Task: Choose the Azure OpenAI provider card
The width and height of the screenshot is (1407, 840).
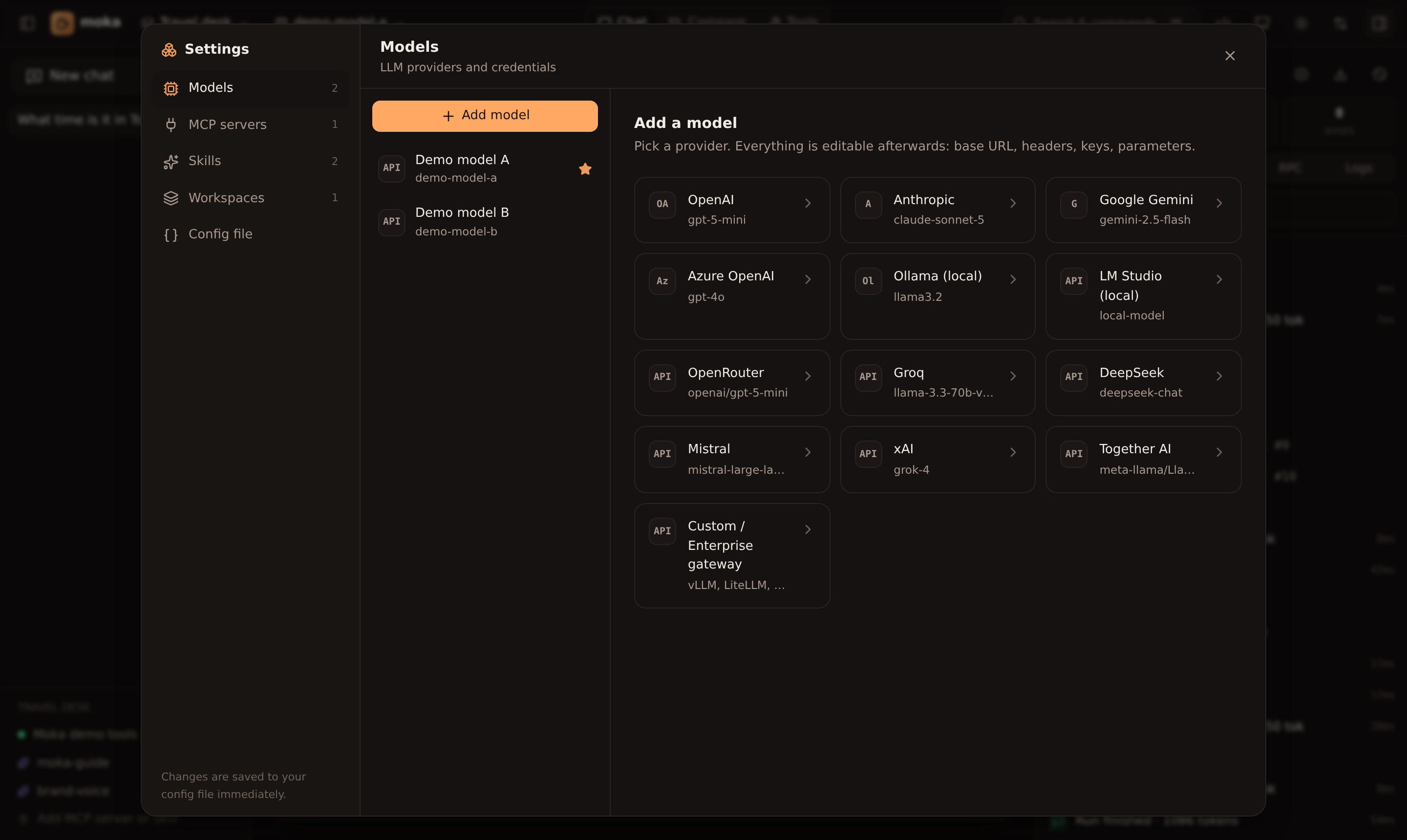Action: pyautogui.click(x=731, y=296)
